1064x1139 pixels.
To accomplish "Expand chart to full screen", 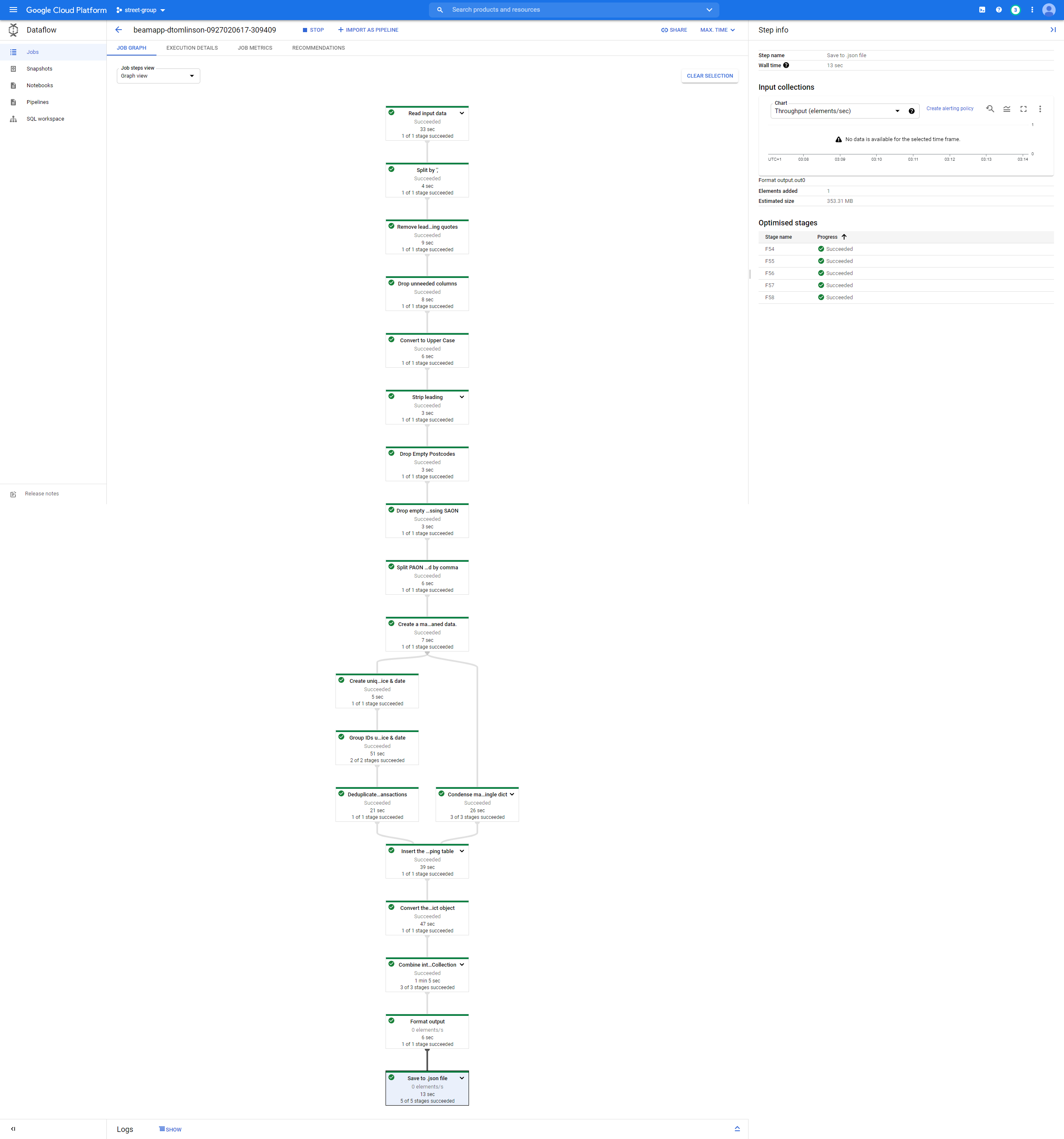I will pos(1024,109).
